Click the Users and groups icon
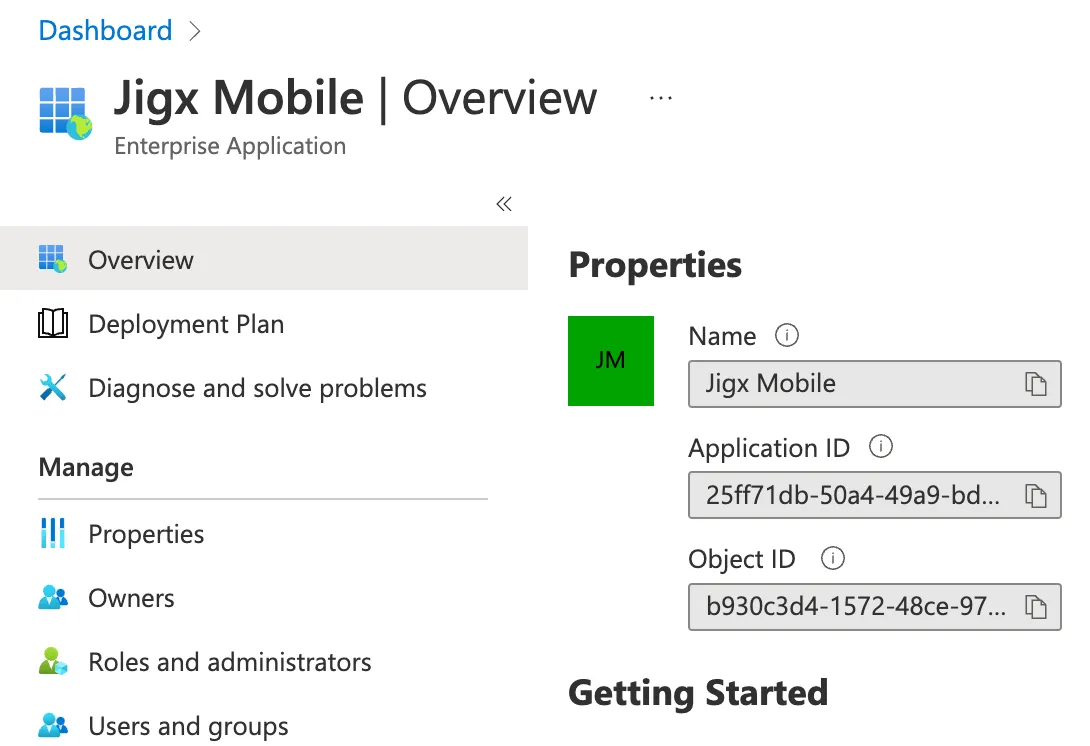Image resolution: width=1090 pixels, height=746 pixels. 53,725
